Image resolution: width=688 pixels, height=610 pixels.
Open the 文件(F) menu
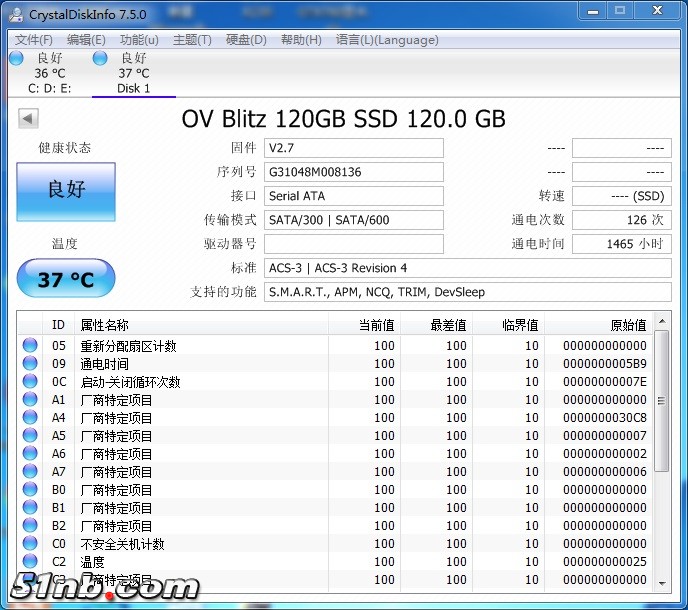(34, 40)
